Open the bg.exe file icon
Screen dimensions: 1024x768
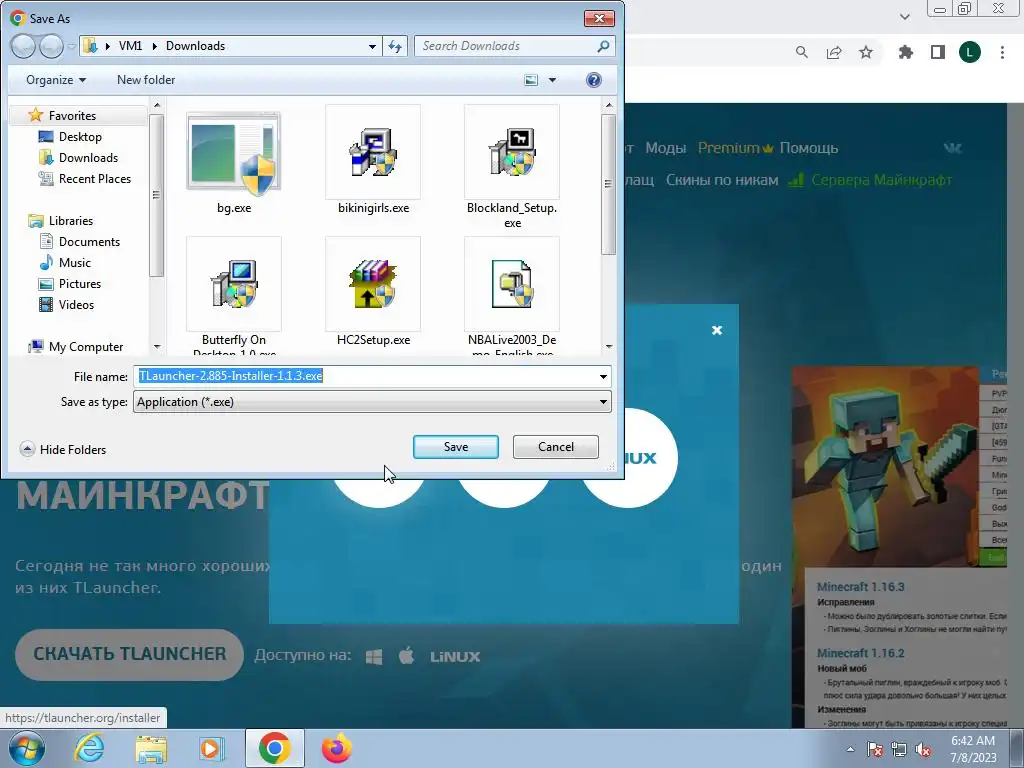point(234,153)
